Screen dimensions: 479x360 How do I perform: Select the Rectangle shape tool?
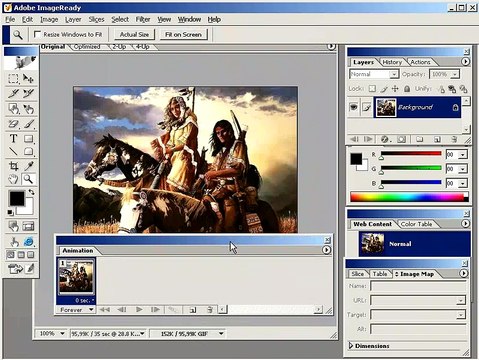point(28,138)
